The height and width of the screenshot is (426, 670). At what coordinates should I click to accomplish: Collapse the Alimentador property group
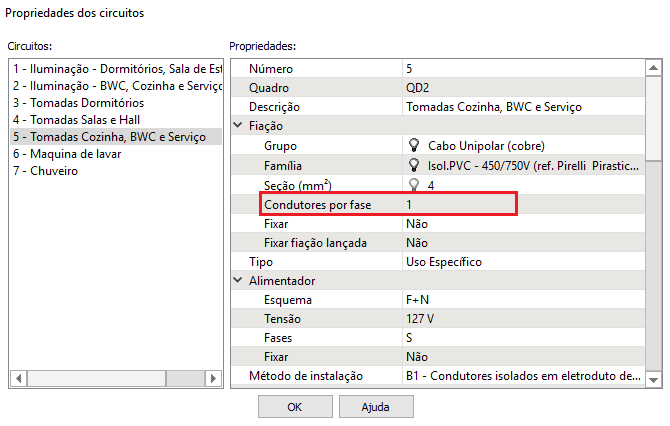tap(237, 281)
